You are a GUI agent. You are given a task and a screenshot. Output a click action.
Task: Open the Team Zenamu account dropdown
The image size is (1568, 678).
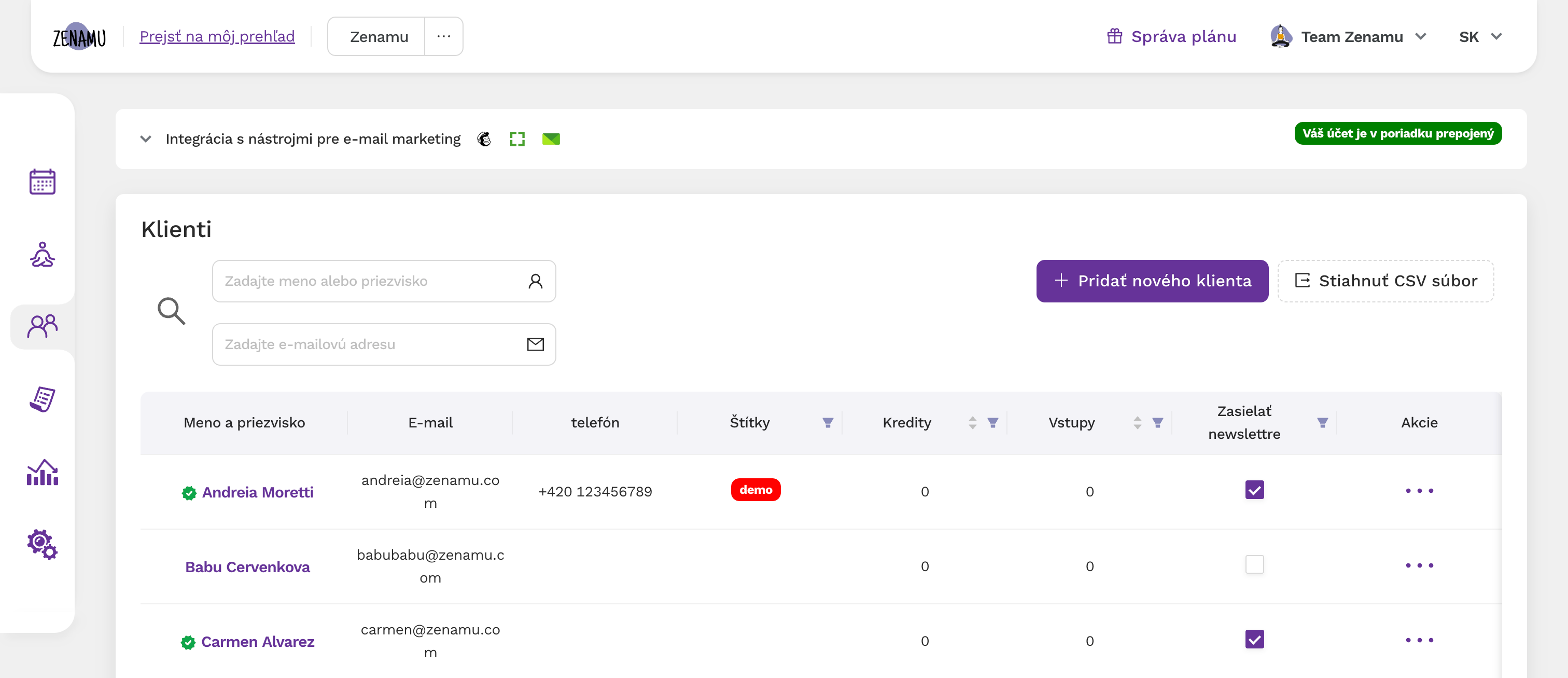pyautogui.click(x=1421, y=36)
